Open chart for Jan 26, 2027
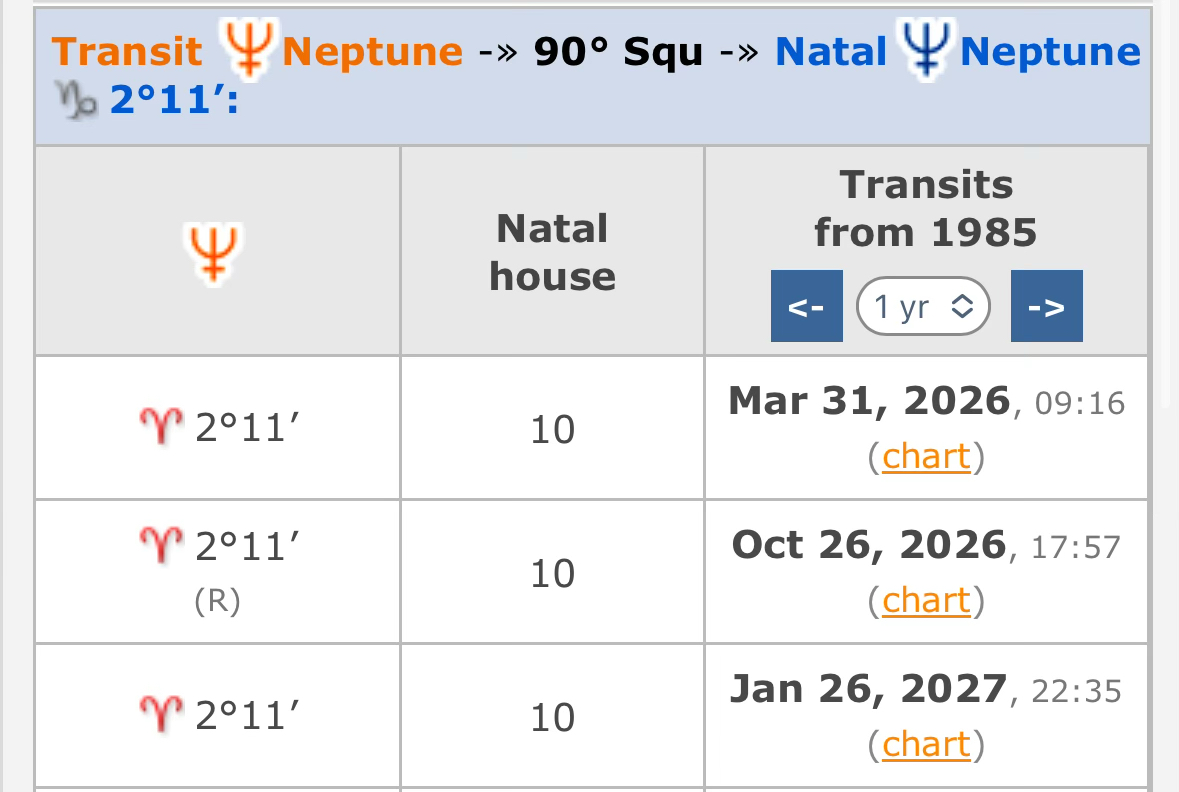 [926, 745]
